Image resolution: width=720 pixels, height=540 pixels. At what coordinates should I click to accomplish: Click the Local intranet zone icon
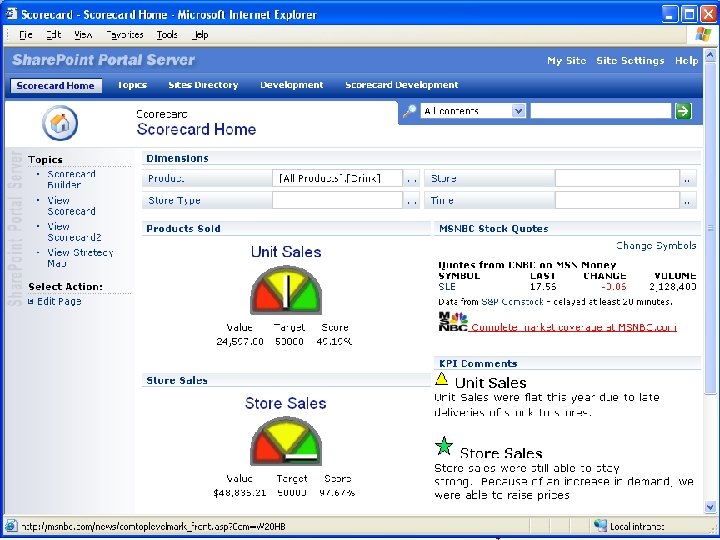pos(600,525)
